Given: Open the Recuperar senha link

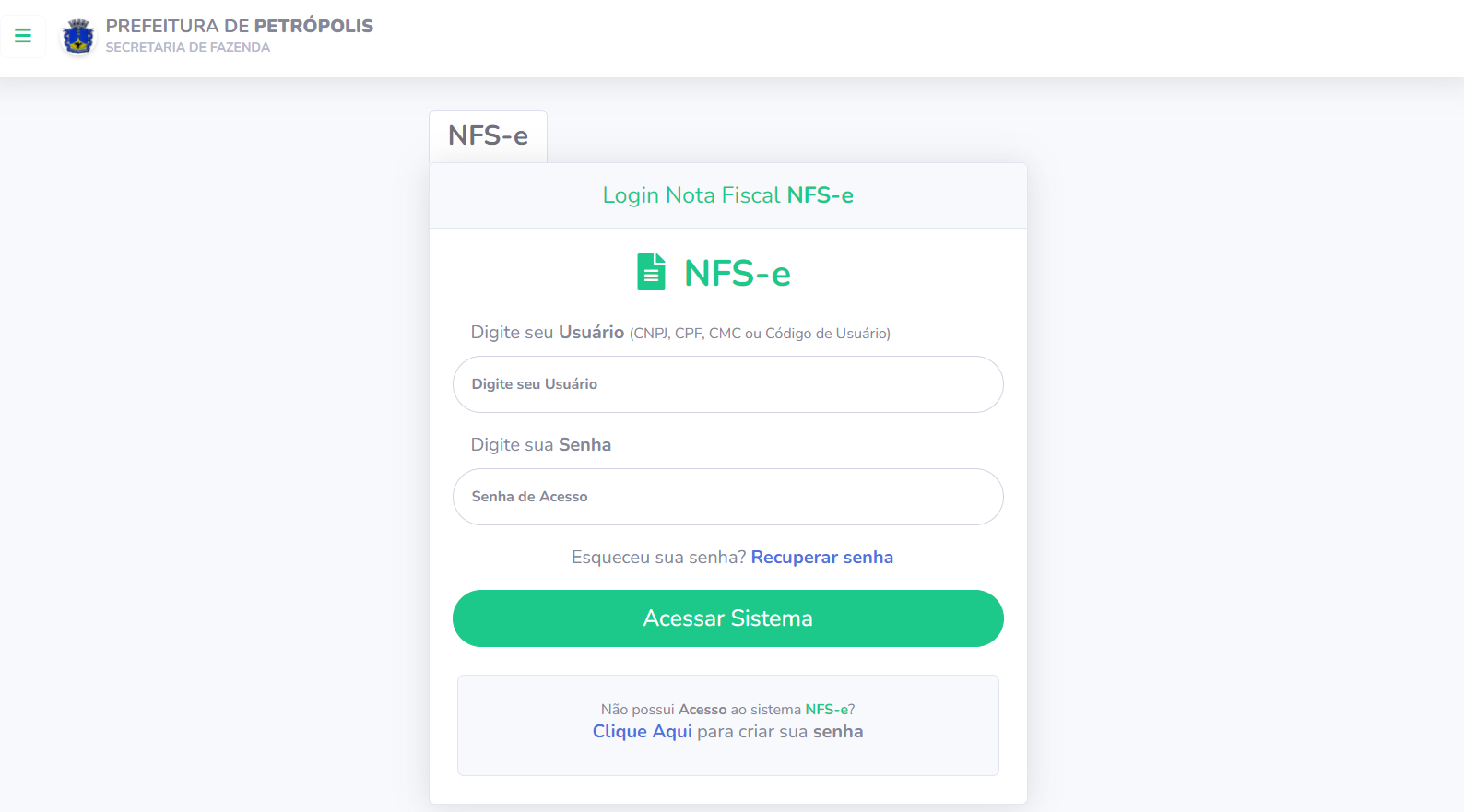Looking at the screenshot, I should click(x=821, y=558).
